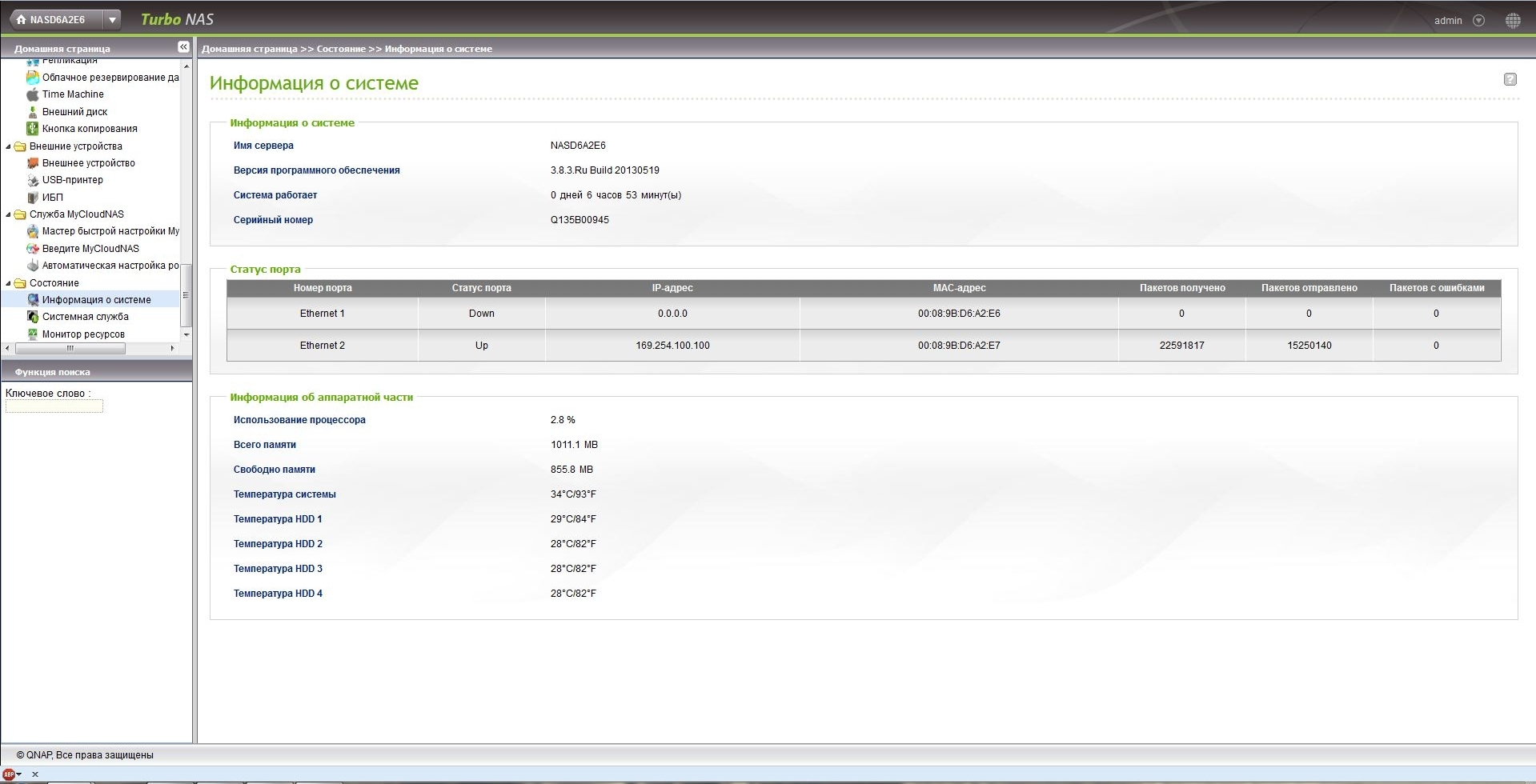
Task: Click serial number Q135B00945
Action: tap(580, 220)
